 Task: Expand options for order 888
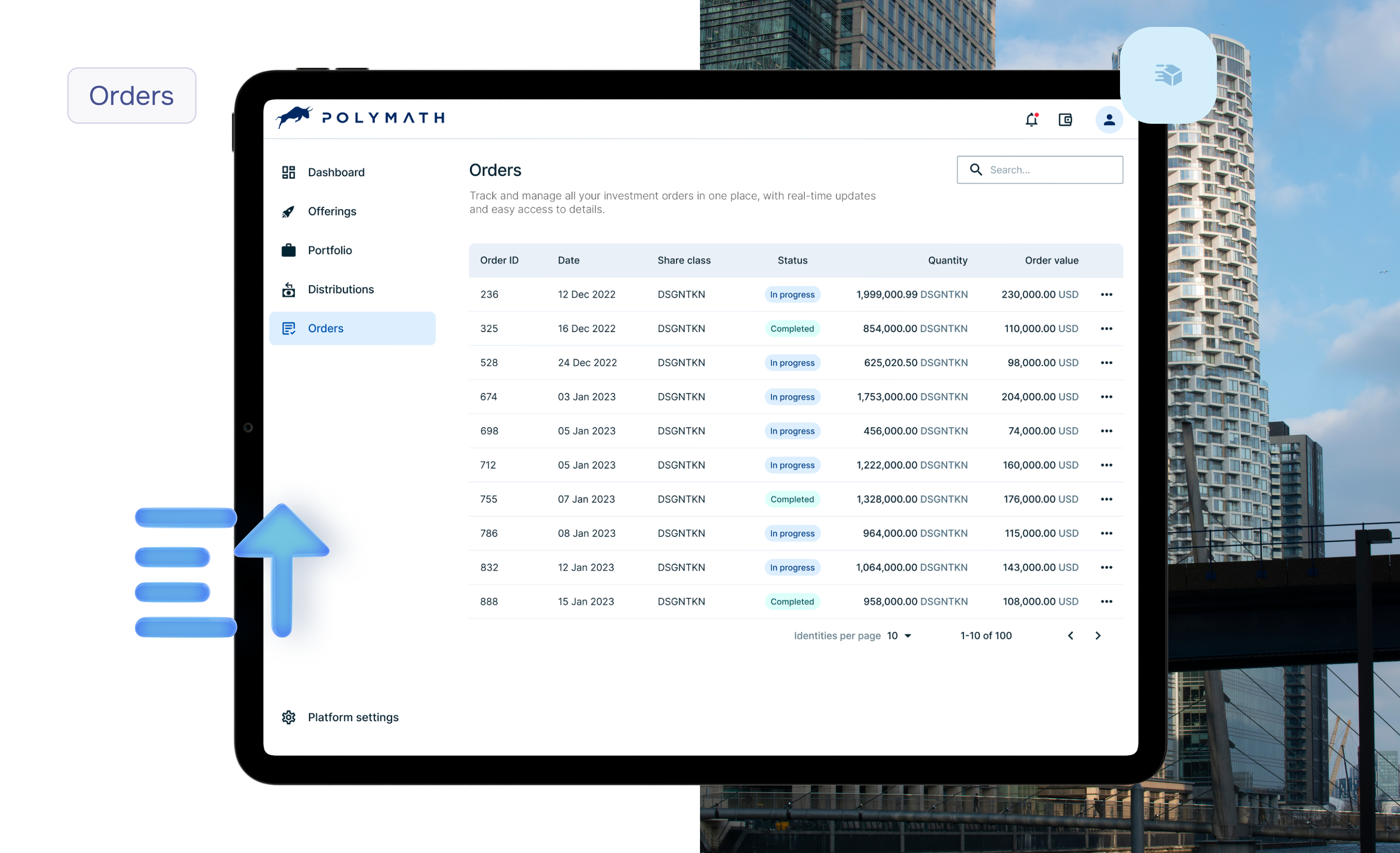(x=1107, y=601)
